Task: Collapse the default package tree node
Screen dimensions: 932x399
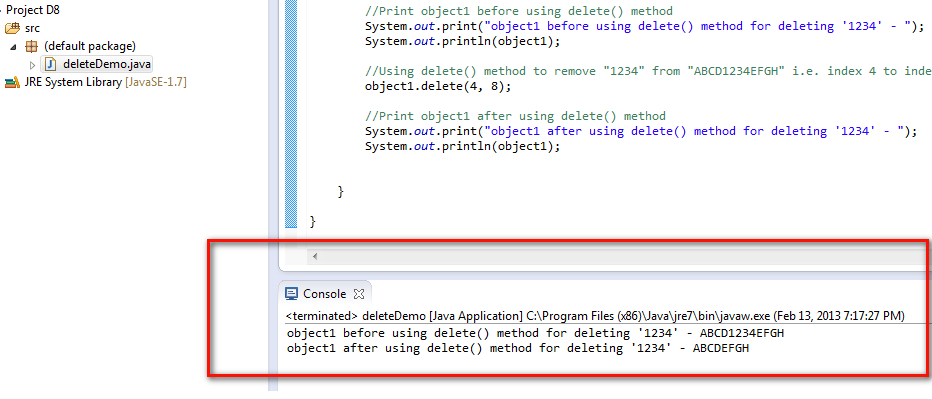Action: tap(13, 46)
